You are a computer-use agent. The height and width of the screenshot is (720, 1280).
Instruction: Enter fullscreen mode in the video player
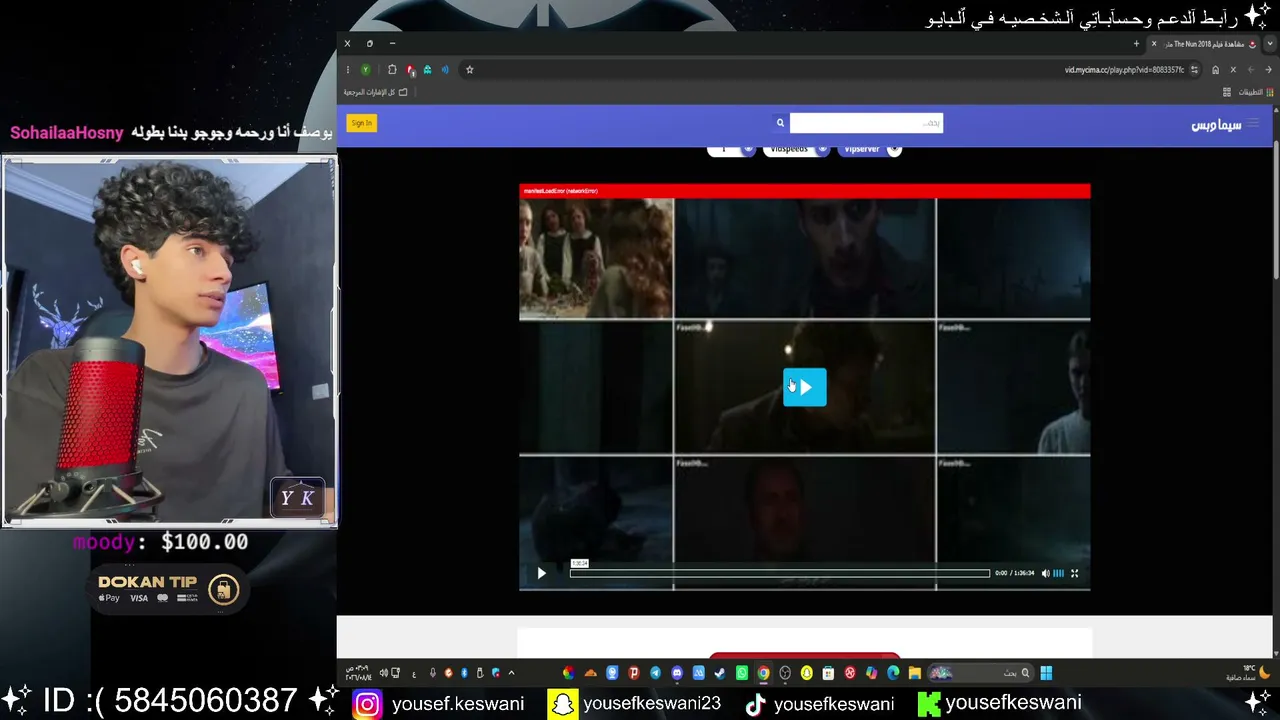(x=1075, y=573)
